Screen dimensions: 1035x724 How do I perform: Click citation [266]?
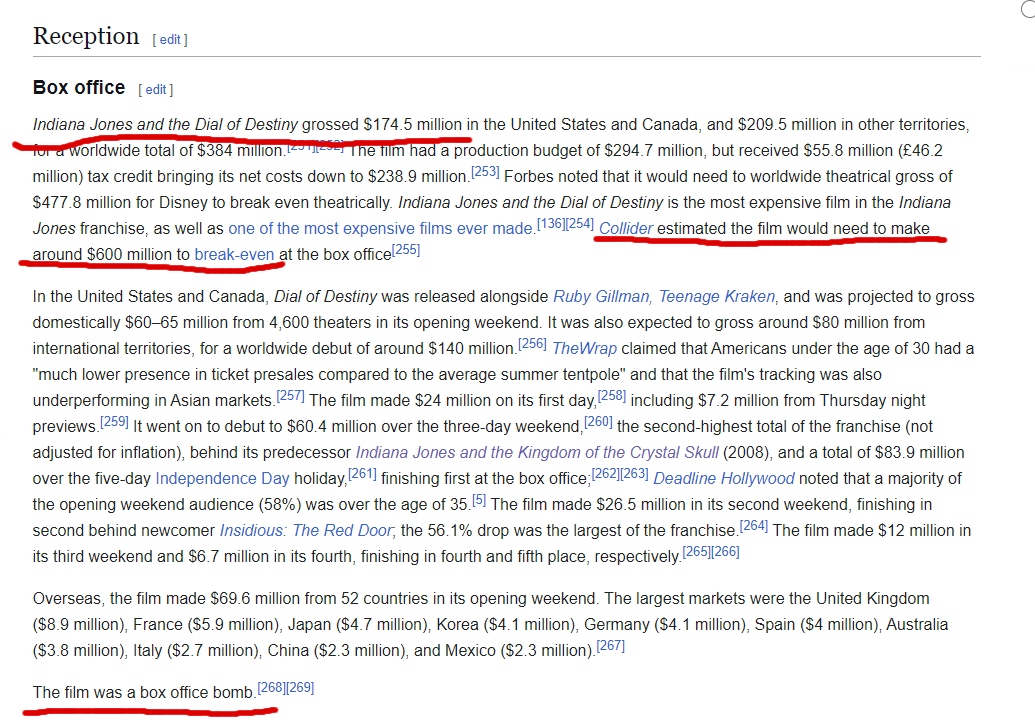click(x=725, y=552)
